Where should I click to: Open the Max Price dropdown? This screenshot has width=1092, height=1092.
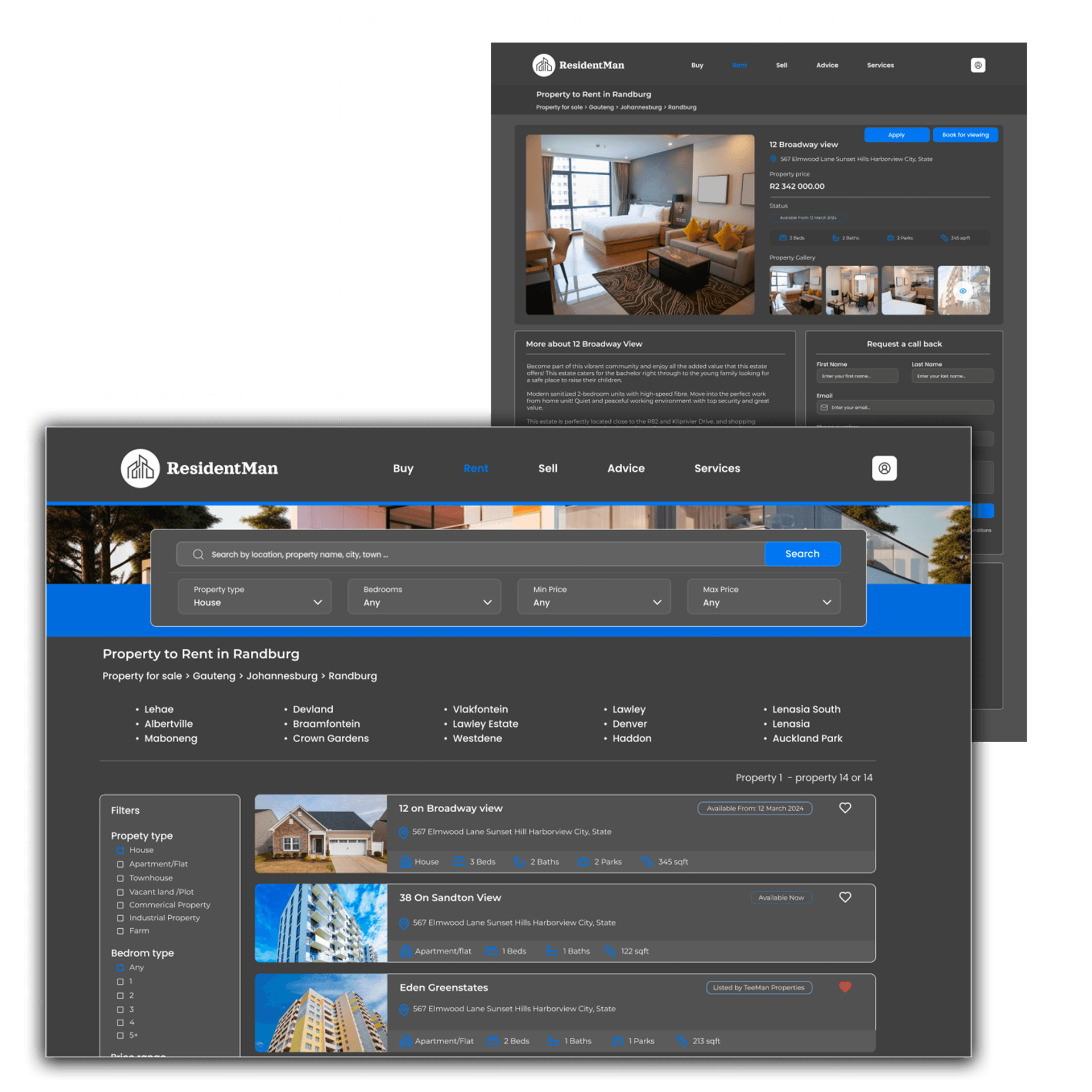(764, 596)
